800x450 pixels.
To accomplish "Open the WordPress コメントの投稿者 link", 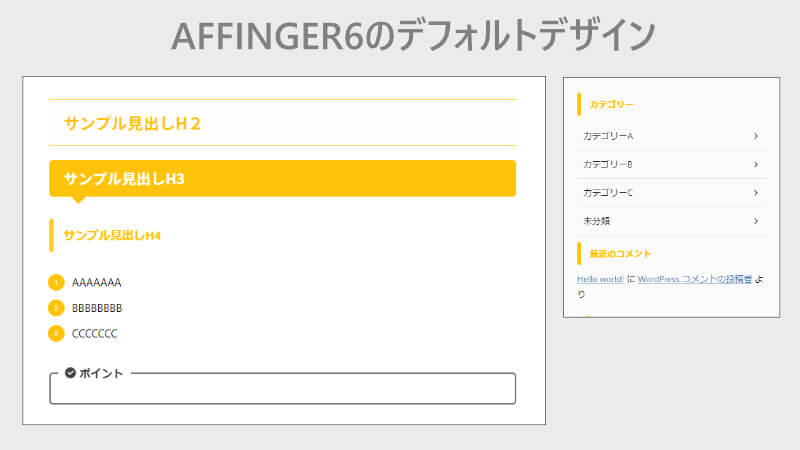I will [695, 279].
